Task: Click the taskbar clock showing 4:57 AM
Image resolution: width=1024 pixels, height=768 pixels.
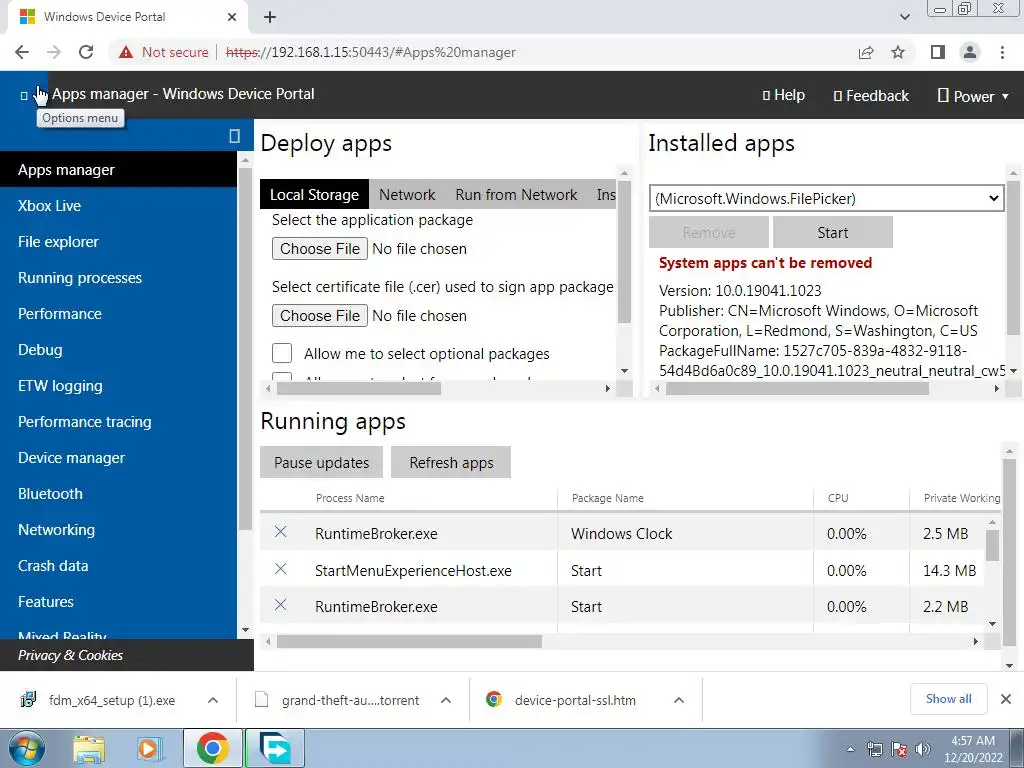Action: [972, 749]
